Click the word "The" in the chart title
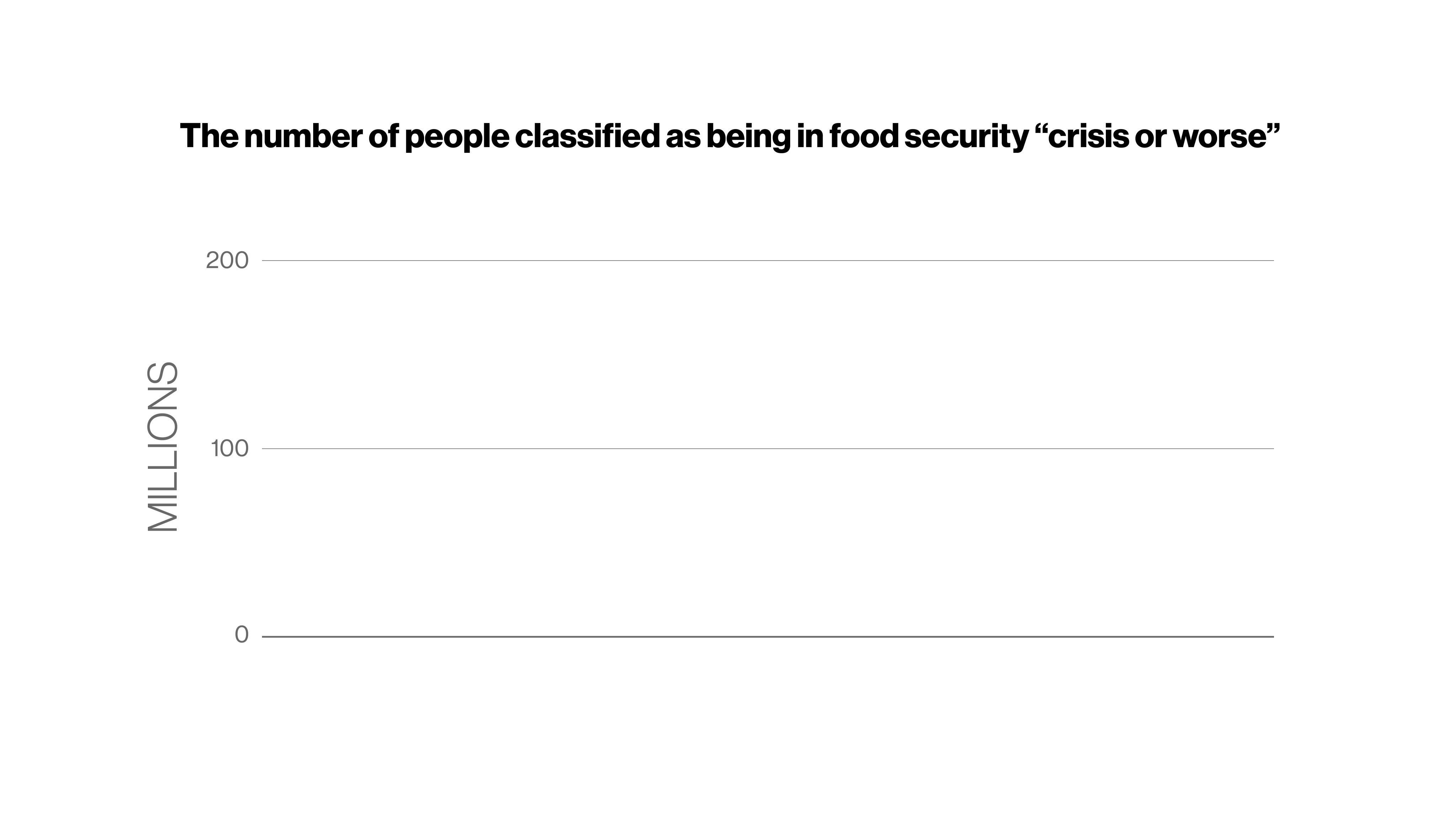 [209, 136]
